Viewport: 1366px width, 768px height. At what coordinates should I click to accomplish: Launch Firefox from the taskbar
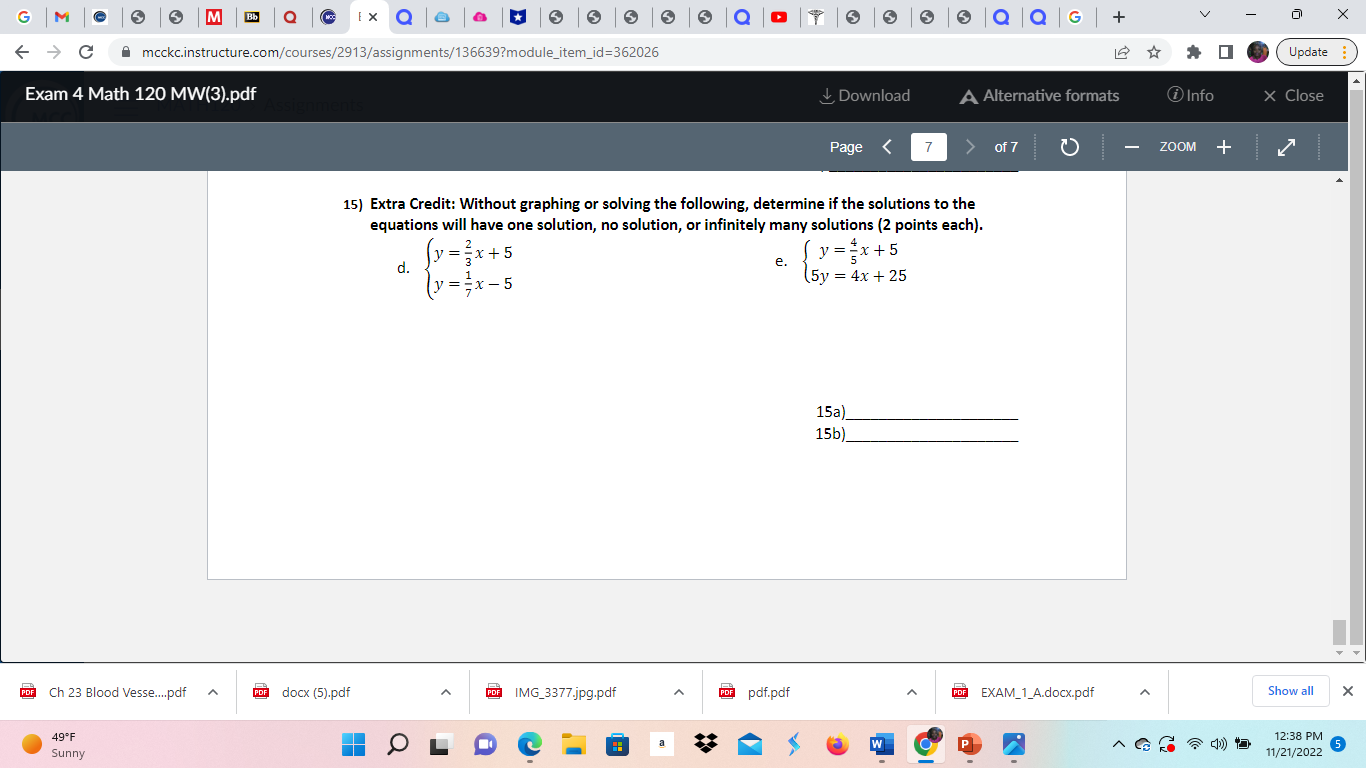pos(837,745)
